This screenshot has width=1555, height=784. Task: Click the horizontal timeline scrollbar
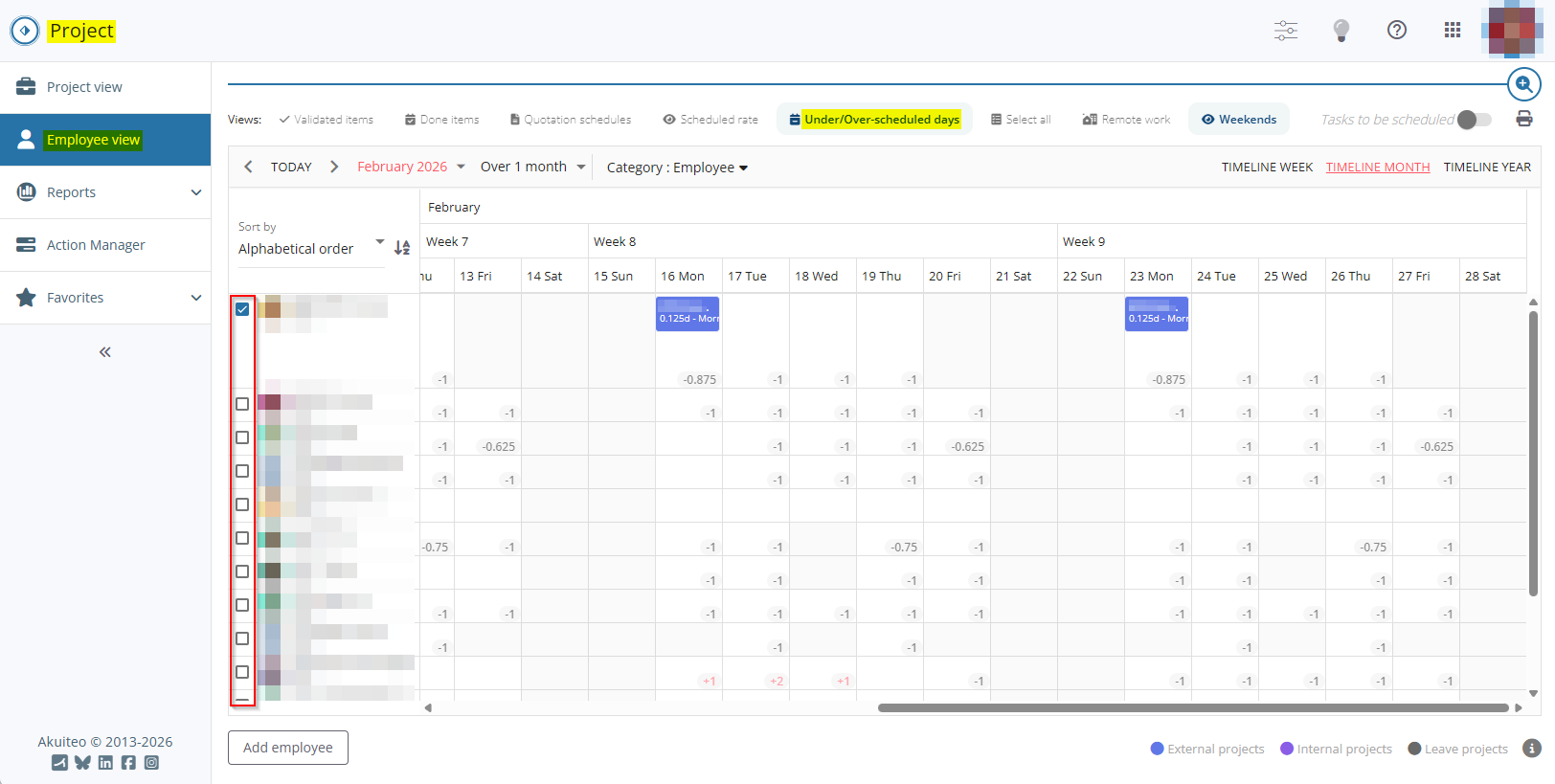click(x=1192, y=708)
